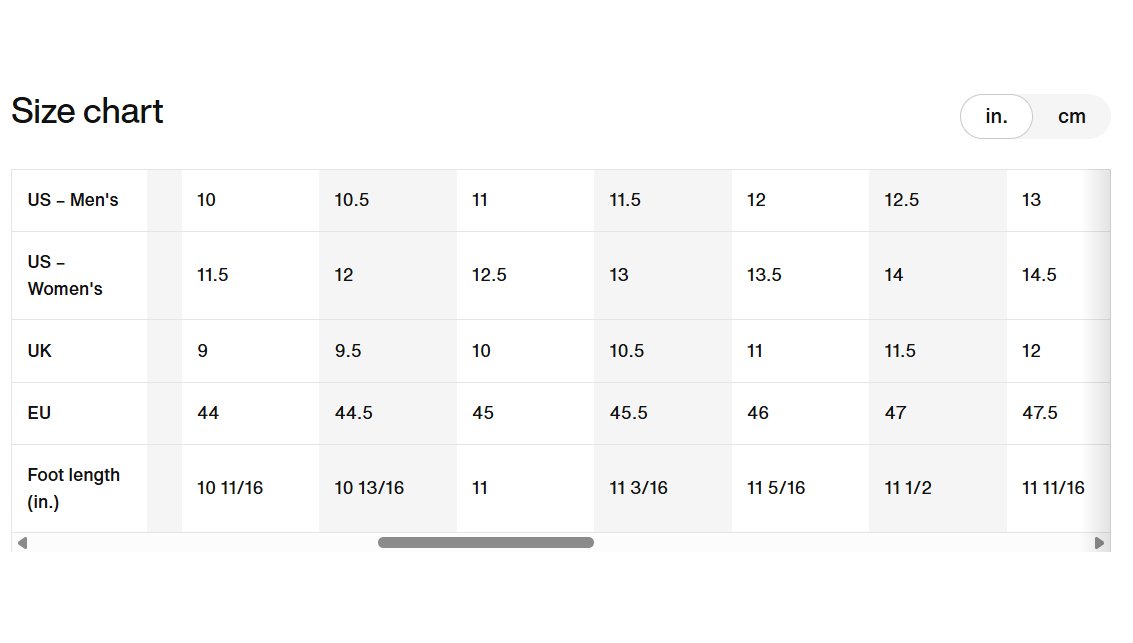Screen dimensions: 1133x643
Task: Click EU size 47.5 cell
Action: click(x=1059, y=413)
